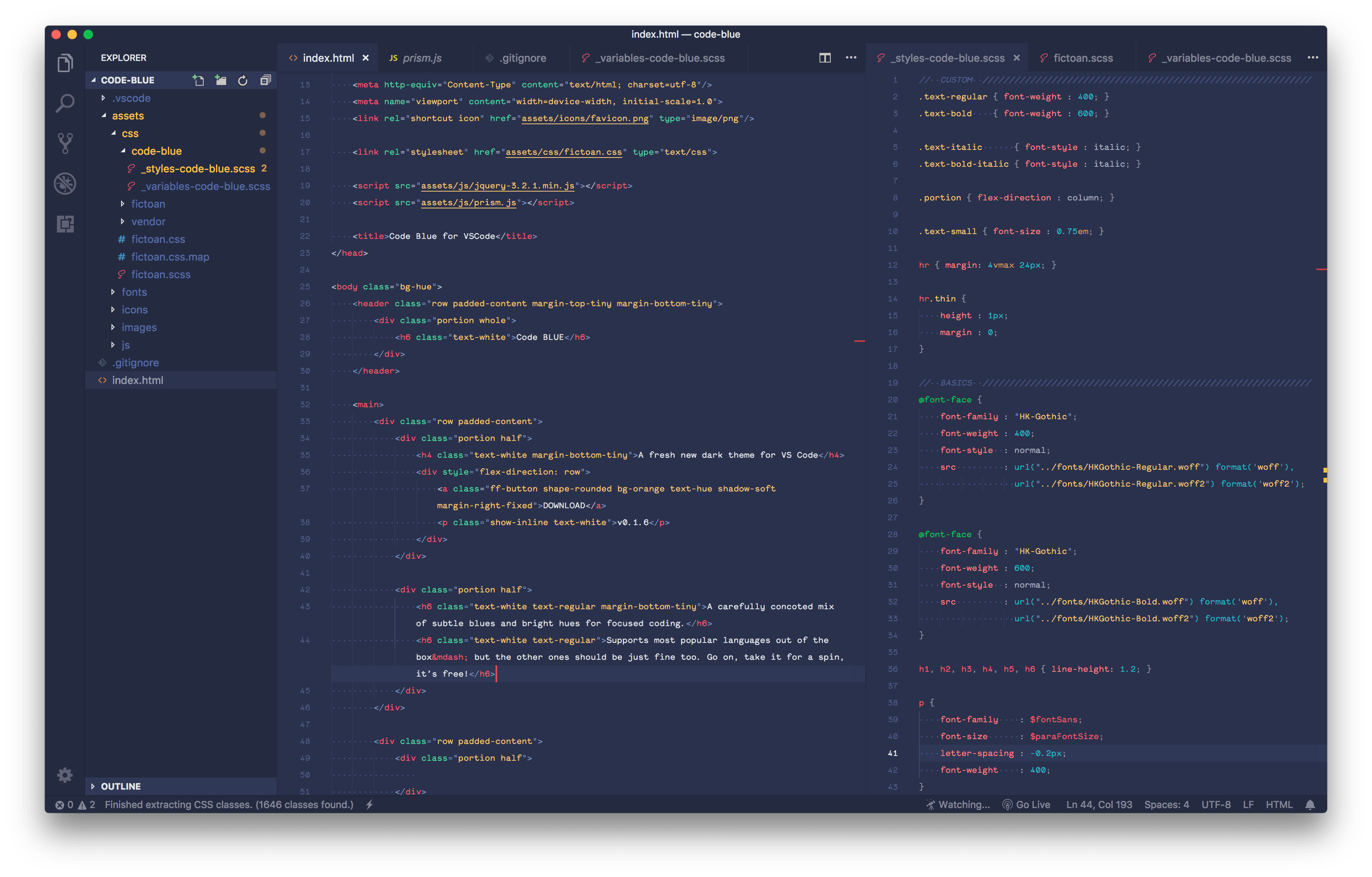Split the editor with the split icon
This screenshot has width=1372, height=877.
click(824, 57)
